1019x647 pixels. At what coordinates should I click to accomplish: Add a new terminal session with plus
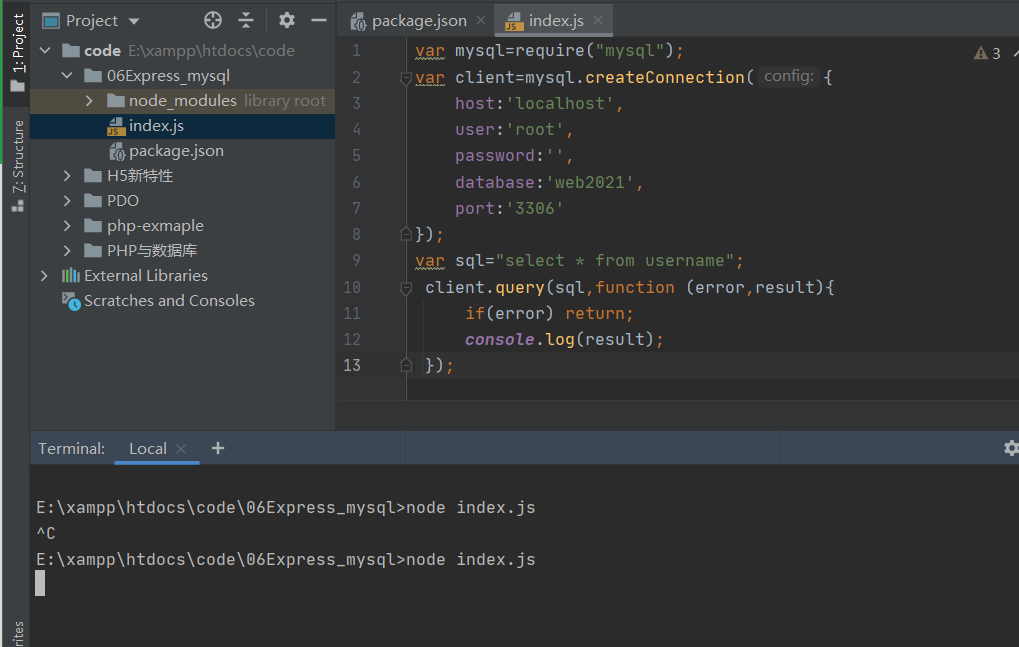218,448
